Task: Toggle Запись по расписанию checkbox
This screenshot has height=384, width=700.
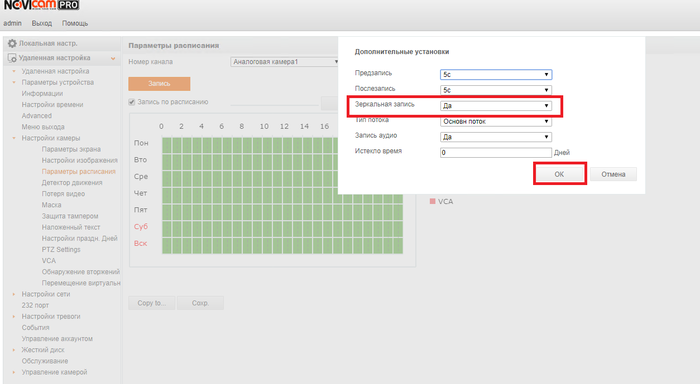Action: (x=132, y=102)
